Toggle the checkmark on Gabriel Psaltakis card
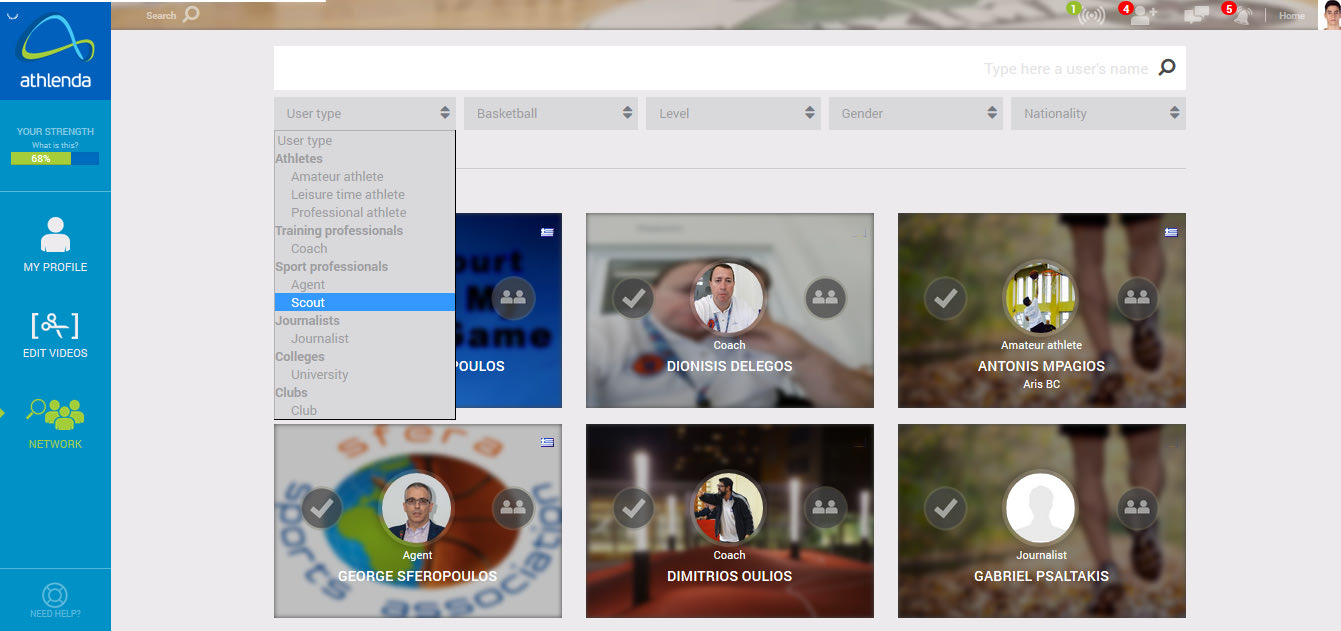 (x=945, y=508)
